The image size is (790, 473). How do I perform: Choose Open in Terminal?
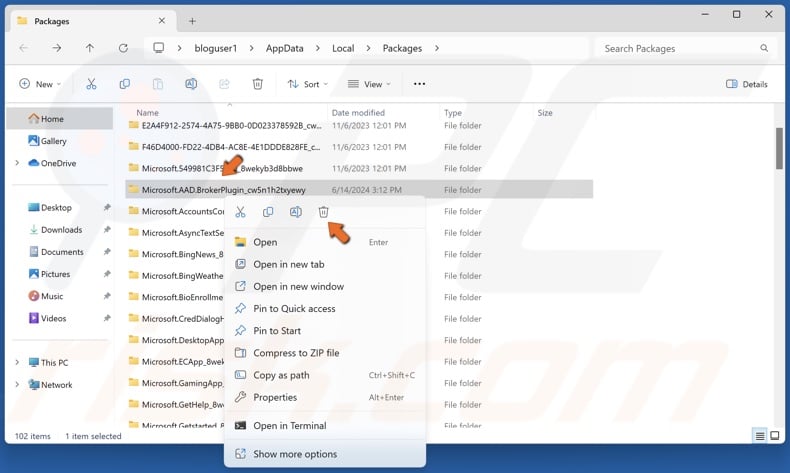click(324, 426)
